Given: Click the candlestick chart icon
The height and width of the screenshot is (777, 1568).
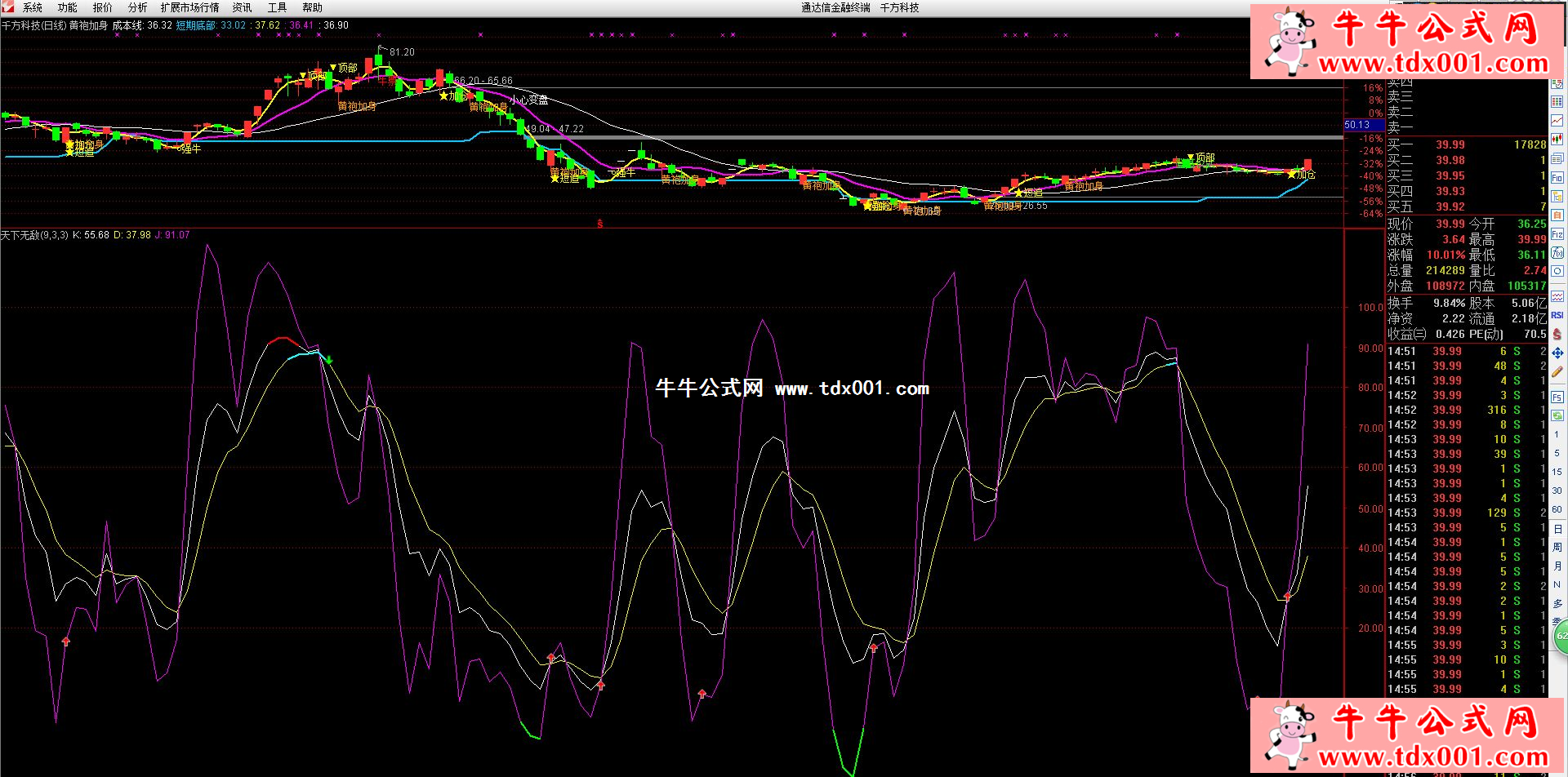Looking at the screenshot, I should [x=1557, y=140].
